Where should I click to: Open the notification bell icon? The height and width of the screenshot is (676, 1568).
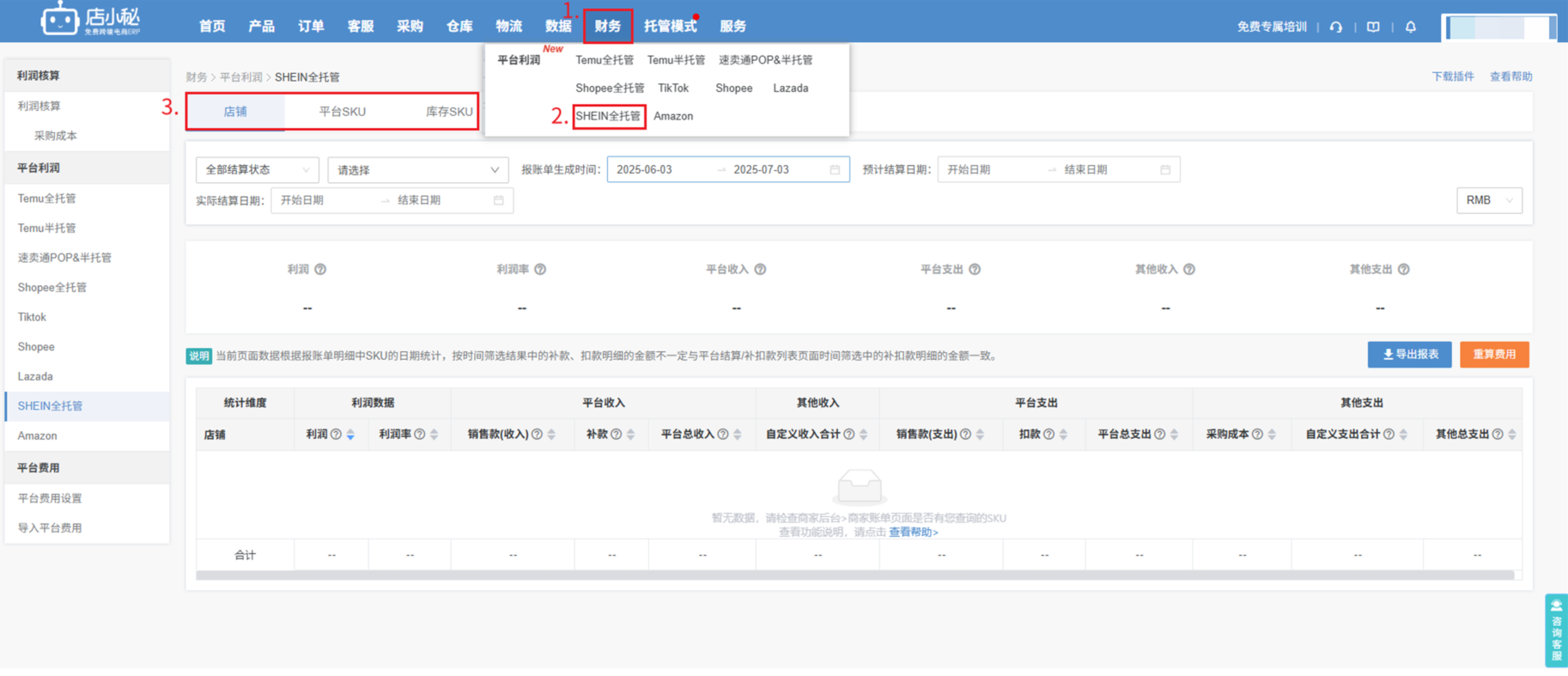tap(1410, 27)
